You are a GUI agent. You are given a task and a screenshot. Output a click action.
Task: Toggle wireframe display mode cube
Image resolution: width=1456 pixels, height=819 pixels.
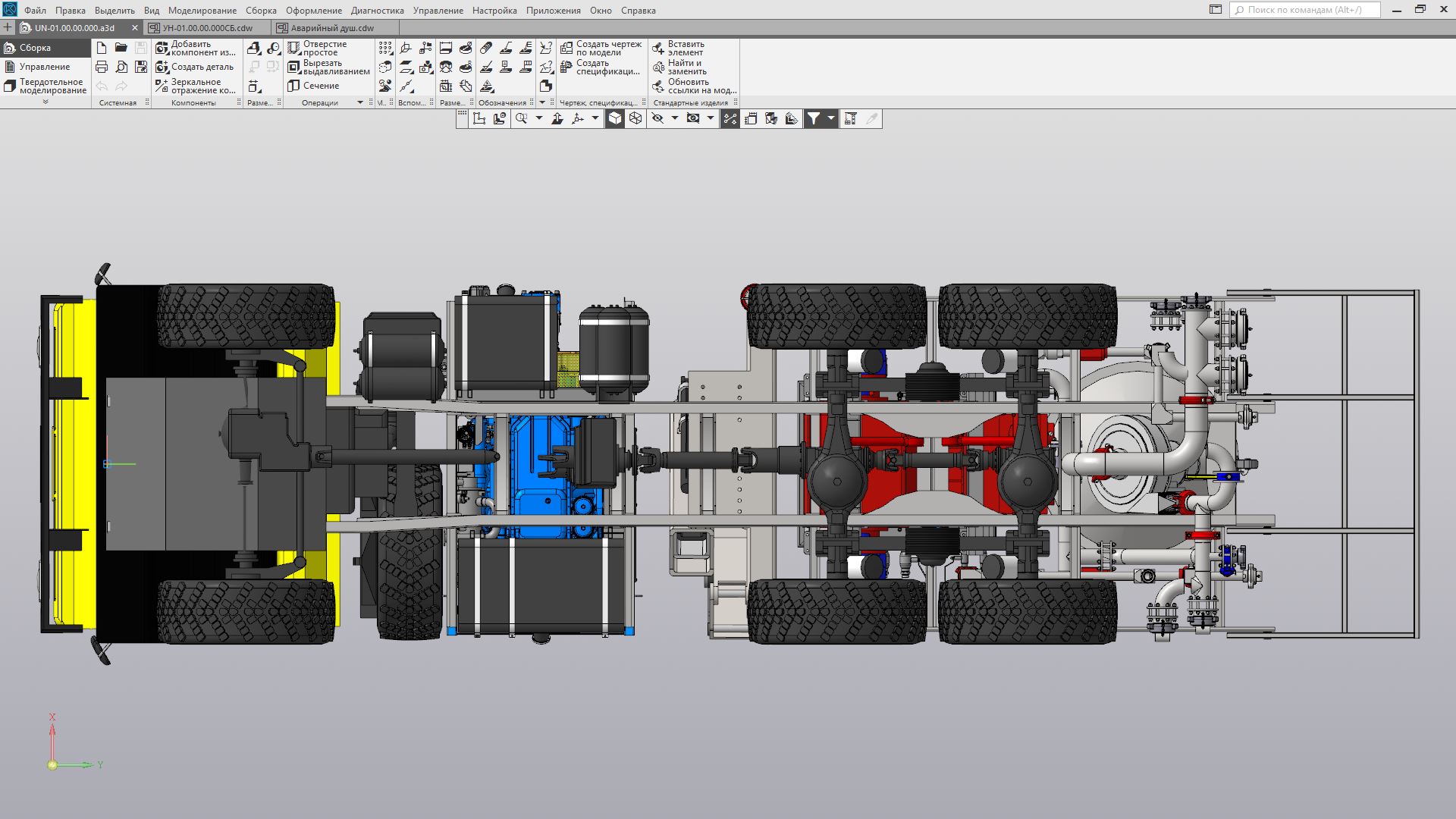[x=635, y=119]
